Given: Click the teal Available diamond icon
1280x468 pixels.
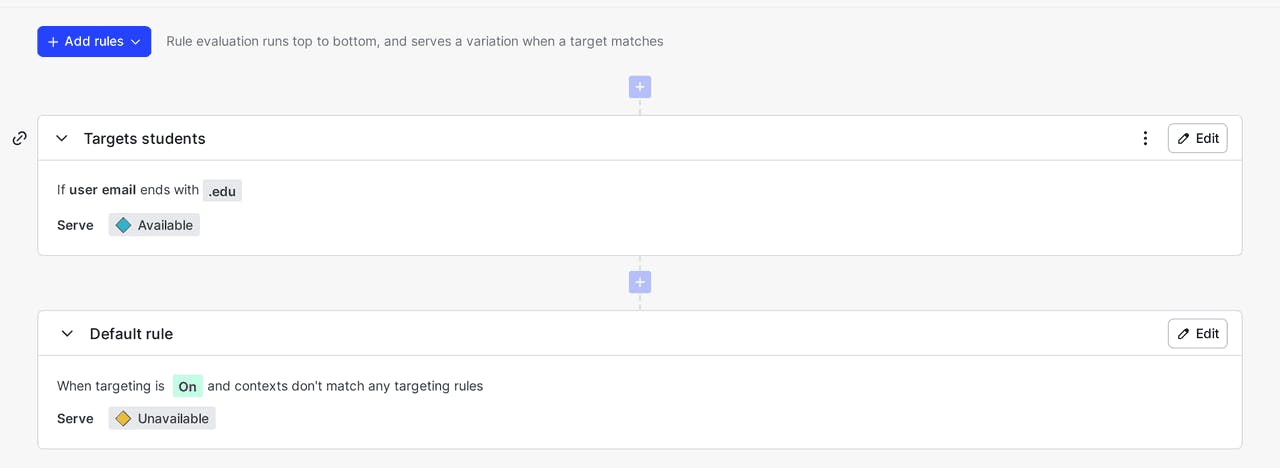Looking at the screenshot, I should [123, 225].
